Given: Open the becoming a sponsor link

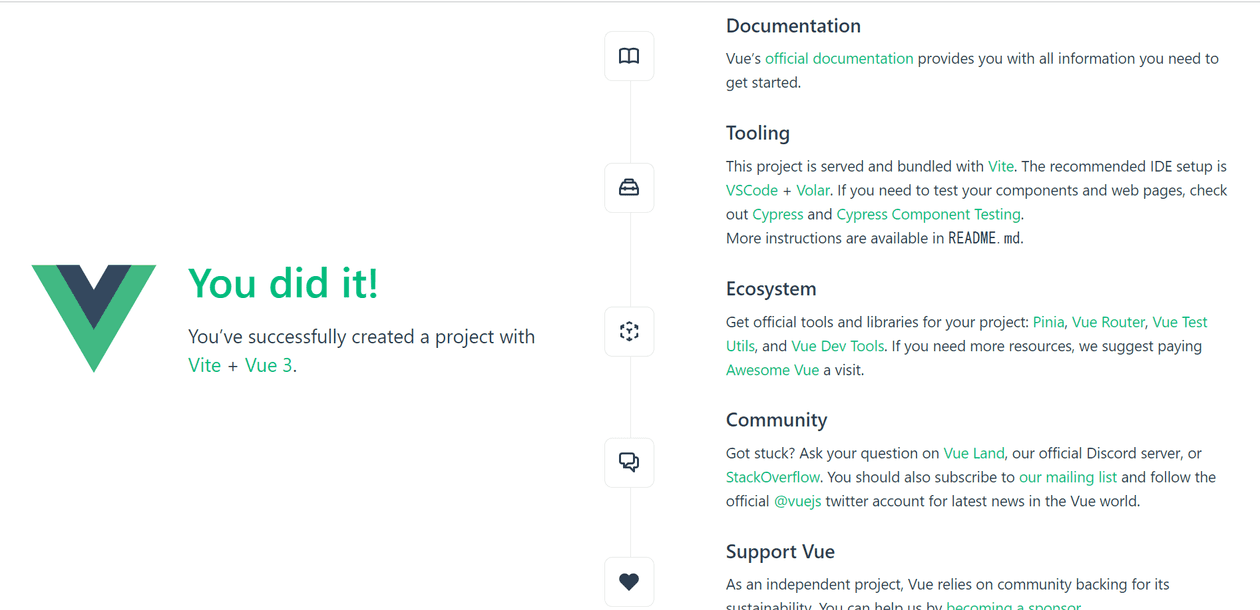Looking at the screenshot, I should click(1013, 605).
